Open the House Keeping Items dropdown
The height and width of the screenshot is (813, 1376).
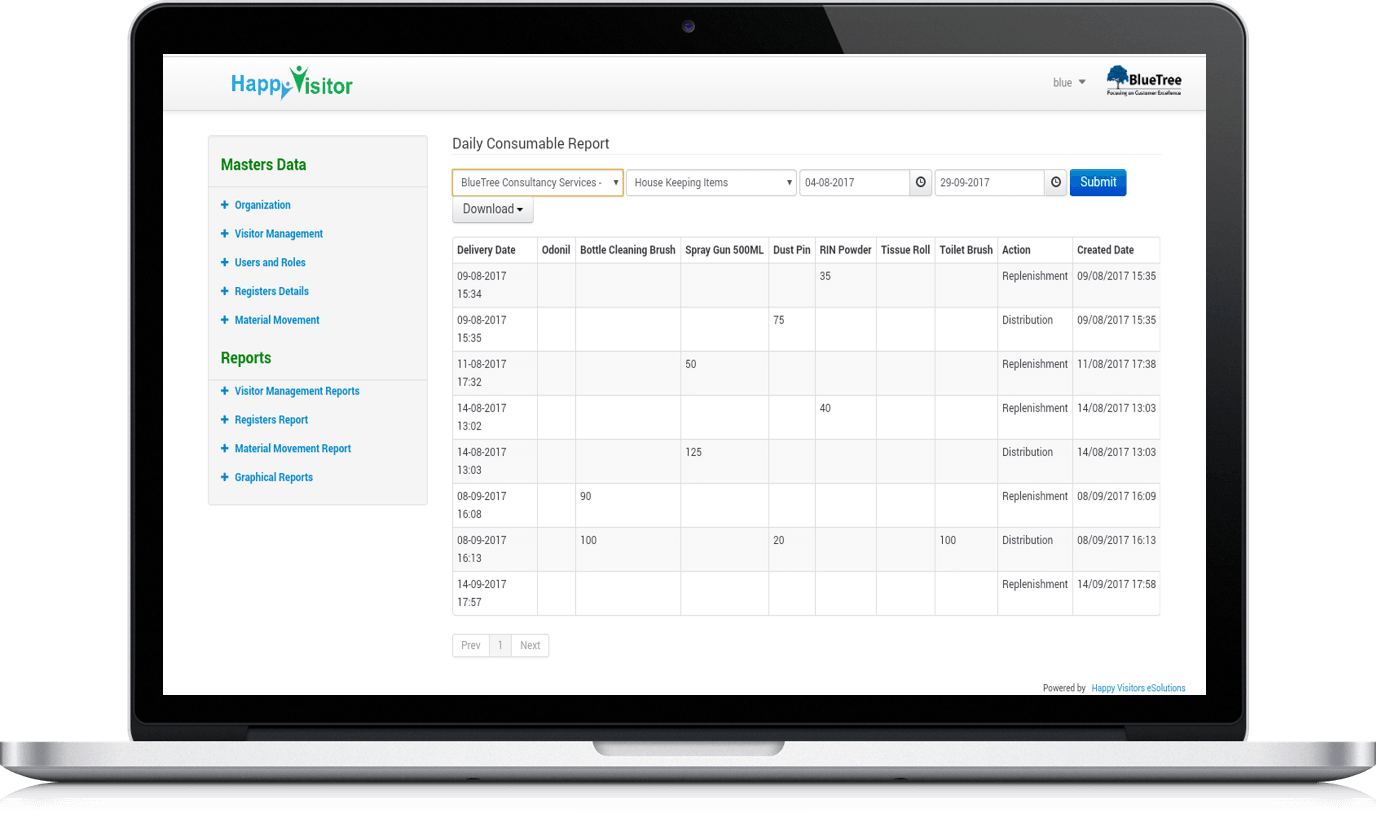[711, 183]
